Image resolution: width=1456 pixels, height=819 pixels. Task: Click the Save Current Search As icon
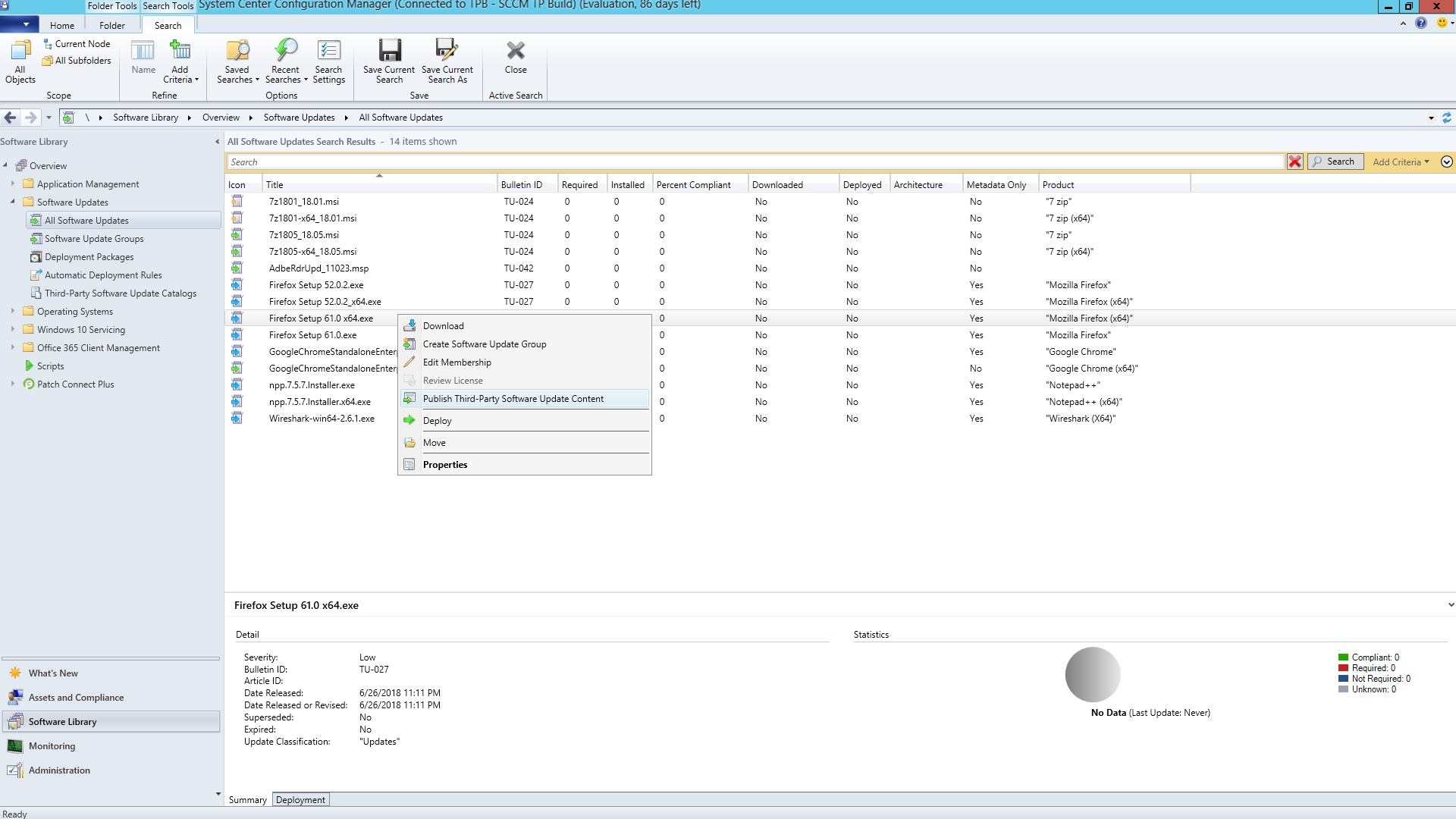point(447,52)
